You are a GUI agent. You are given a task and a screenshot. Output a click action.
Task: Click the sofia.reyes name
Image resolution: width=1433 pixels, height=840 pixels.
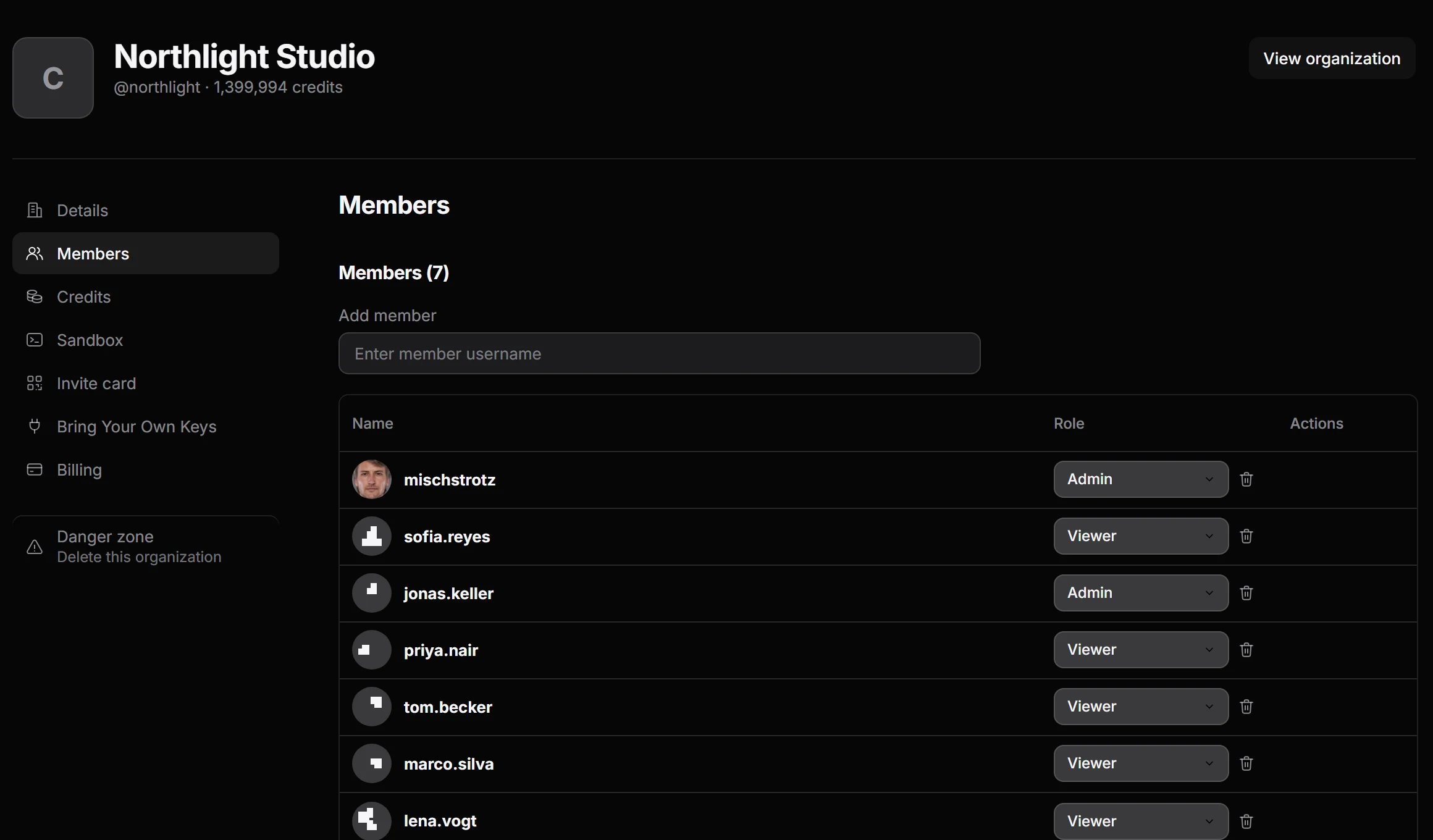(x=447, y=537)
